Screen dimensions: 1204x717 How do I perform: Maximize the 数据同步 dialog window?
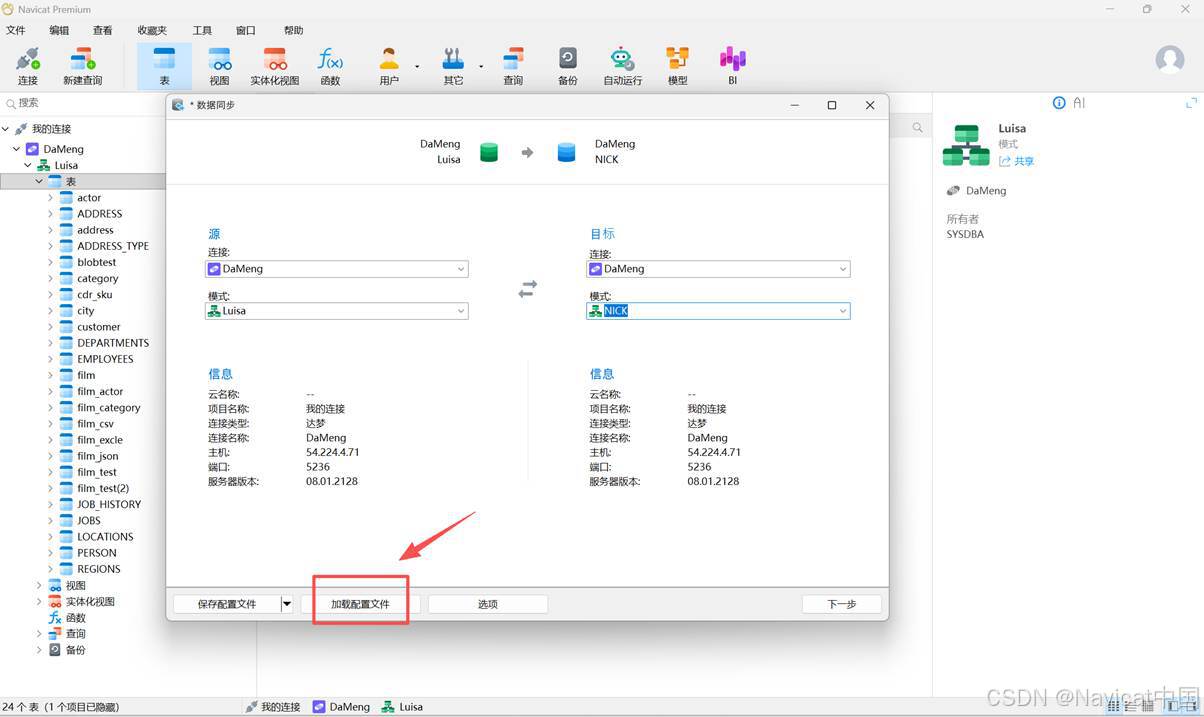(831, 105)
